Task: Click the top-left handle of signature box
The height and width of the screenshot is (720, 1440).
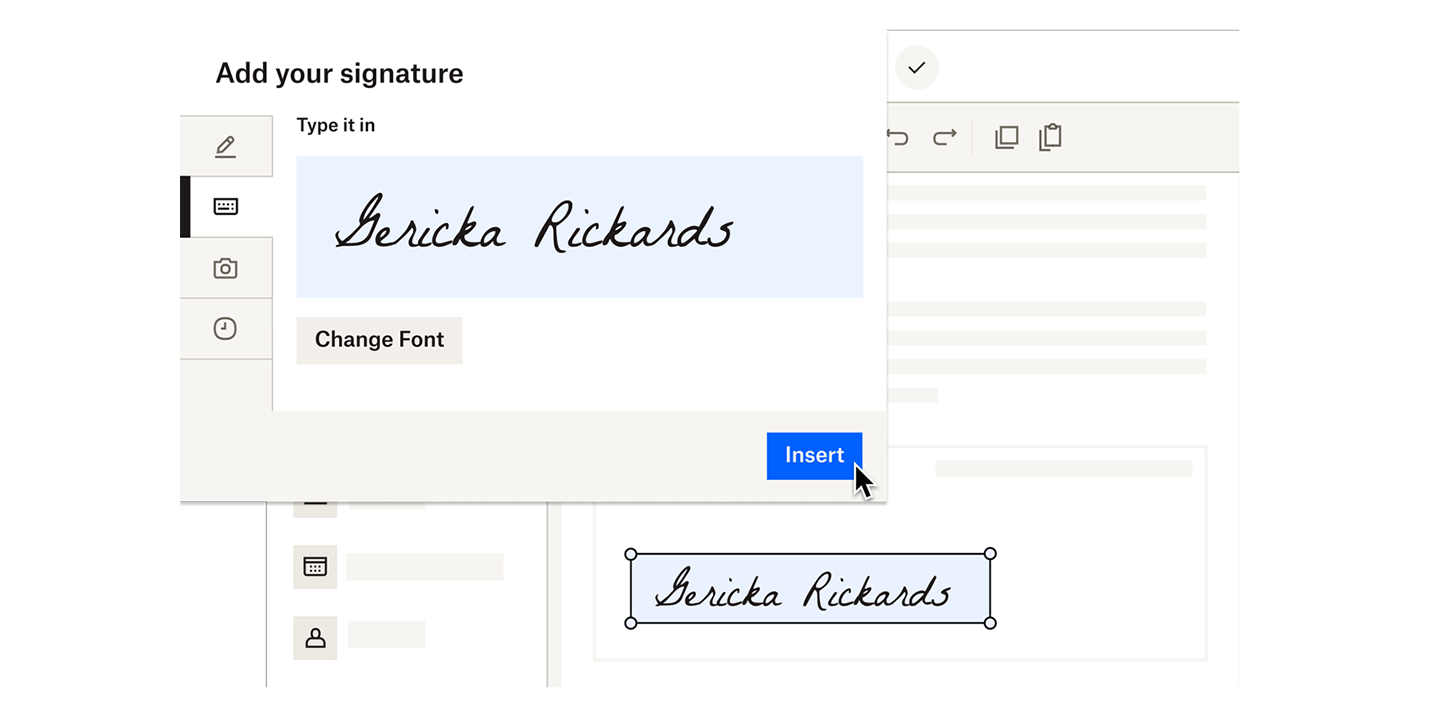Action: [630, 554]
